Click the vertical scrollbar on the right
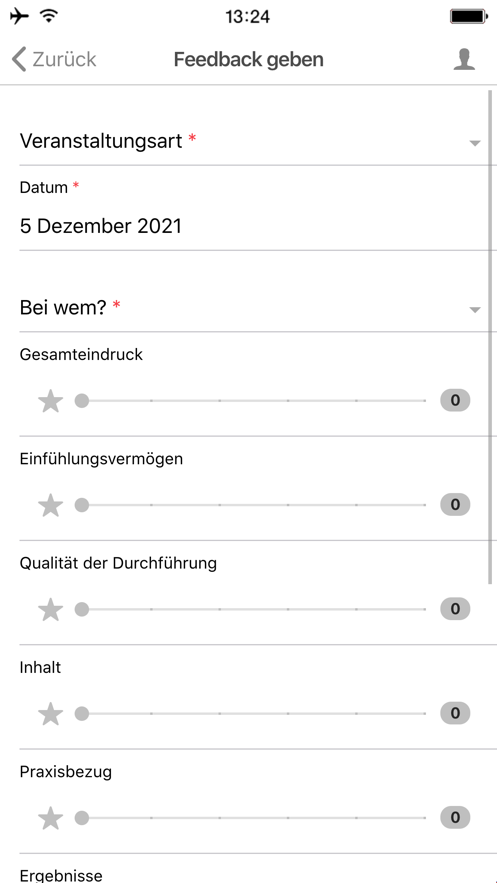The height and width of the screenshot is (883, 497). pyautogui.click(x=492, y=337)
